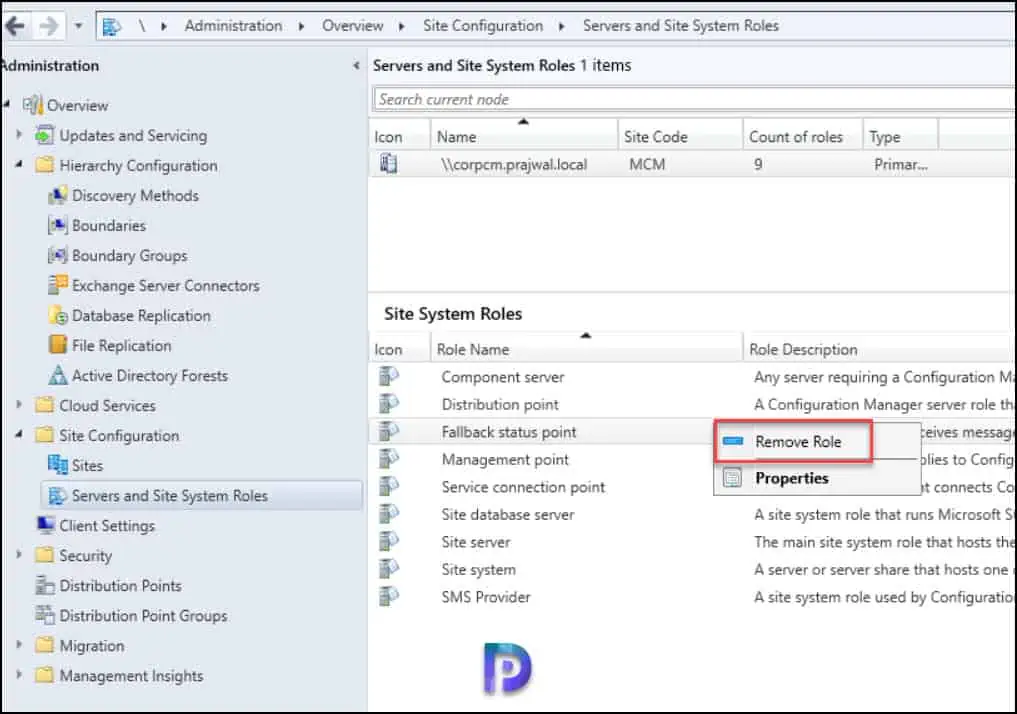Click the Distribution point role icon

[x=389, y=404]
